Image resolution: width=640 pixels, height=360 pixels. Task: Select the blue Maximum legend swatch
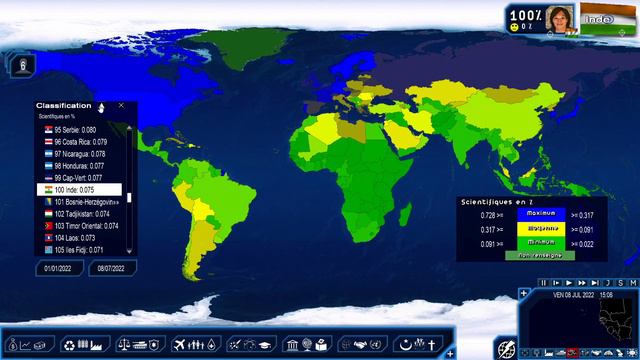pyautogui.click(x=541, y=215)
